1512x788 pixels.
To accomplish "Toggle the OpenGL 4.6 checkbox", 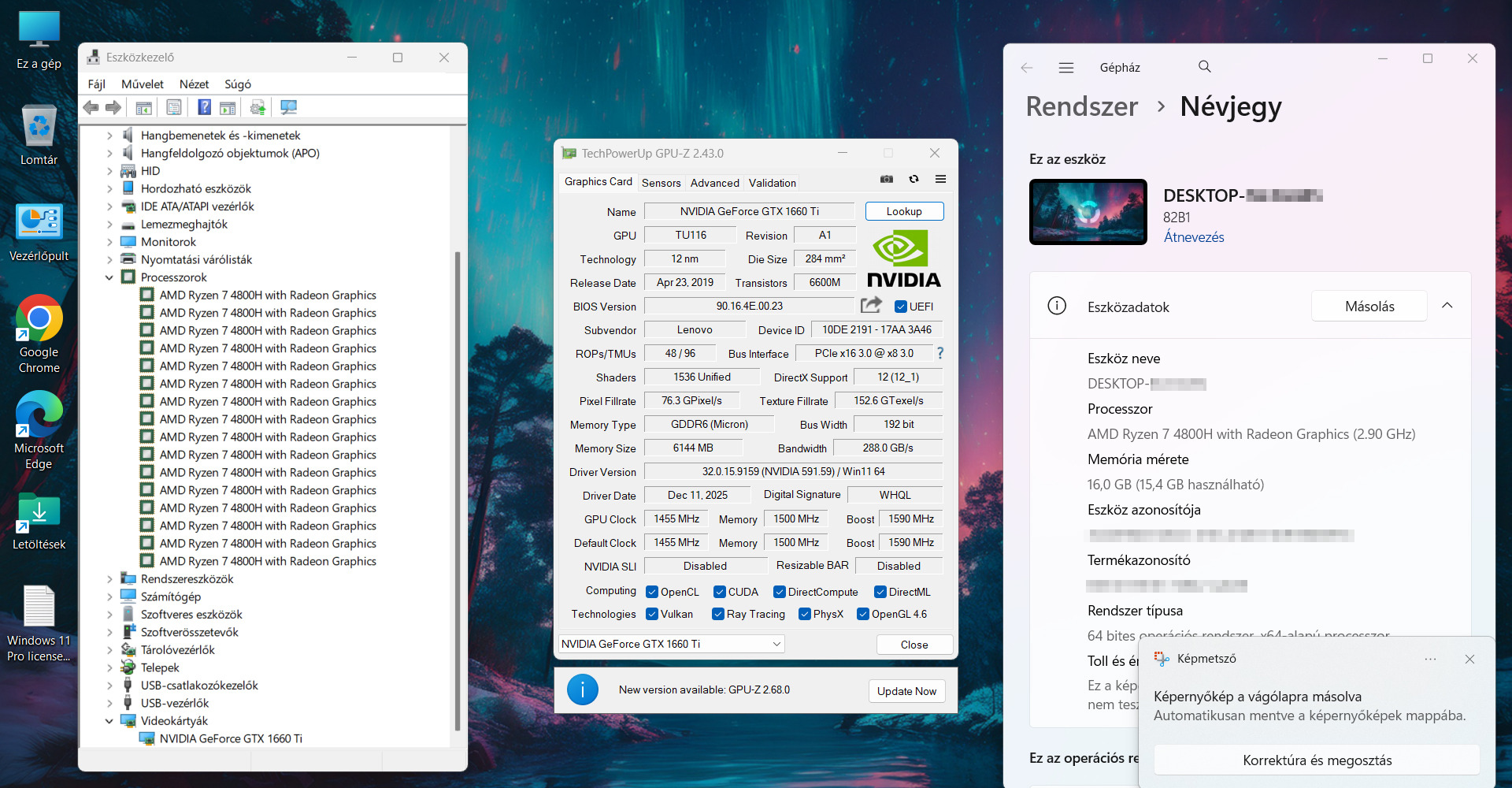I will pos(863,614).
